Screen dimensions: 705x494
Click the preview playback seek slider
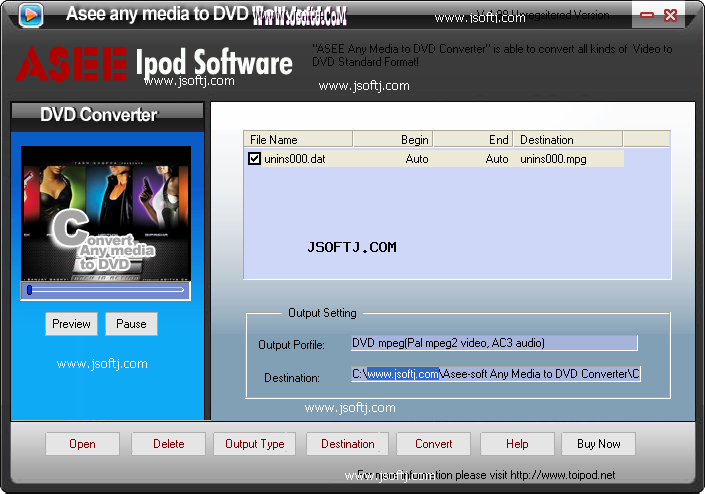[106, 290]
